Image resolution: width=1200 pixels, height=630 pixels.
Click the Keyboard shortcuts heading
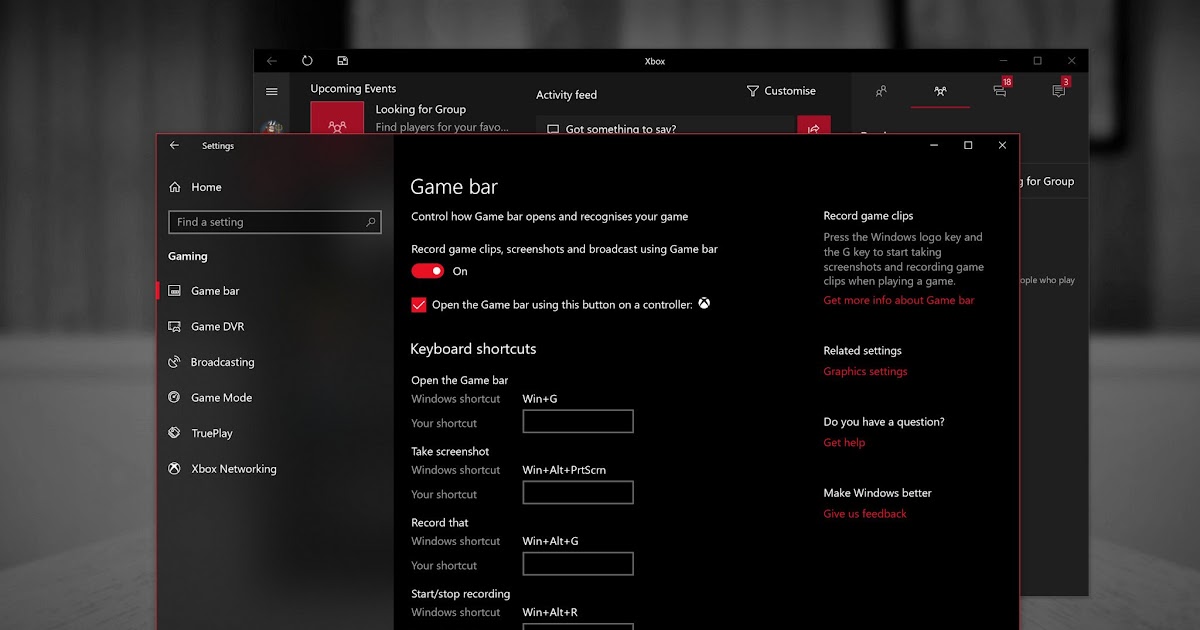pyautogui.click(x=473, y=349)
